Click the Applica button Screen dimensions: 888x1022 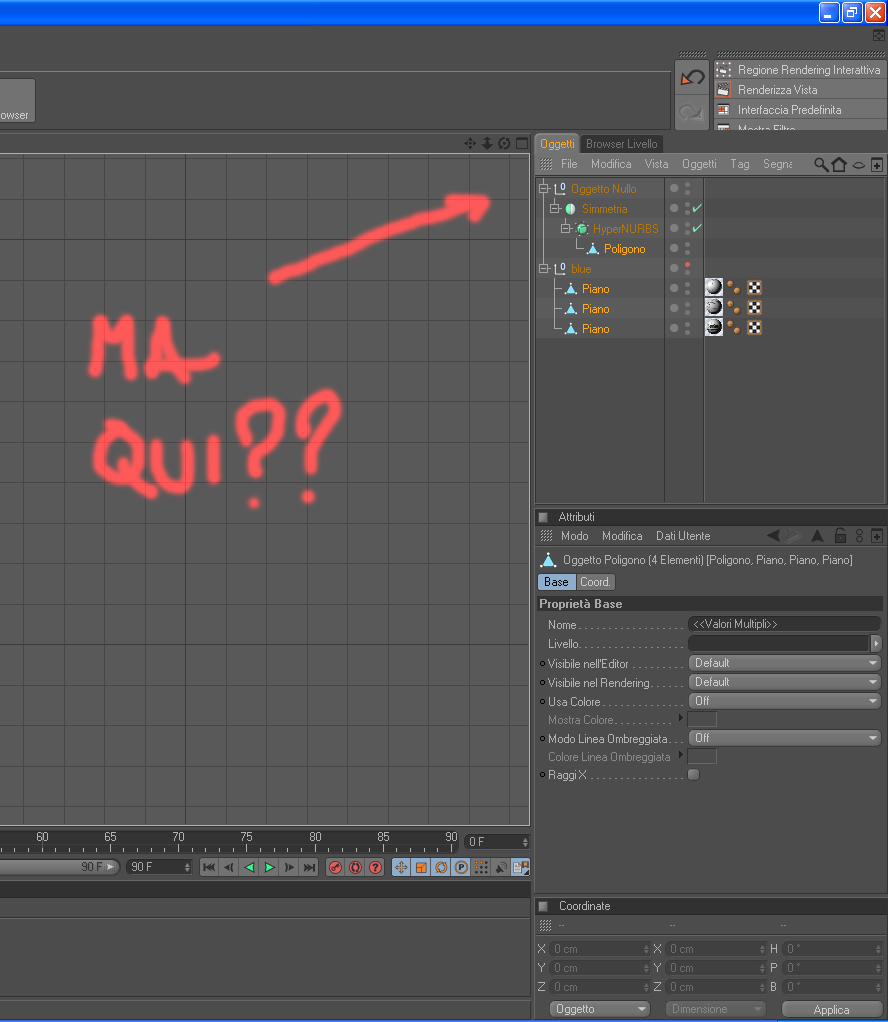(x=831, y=1010)
